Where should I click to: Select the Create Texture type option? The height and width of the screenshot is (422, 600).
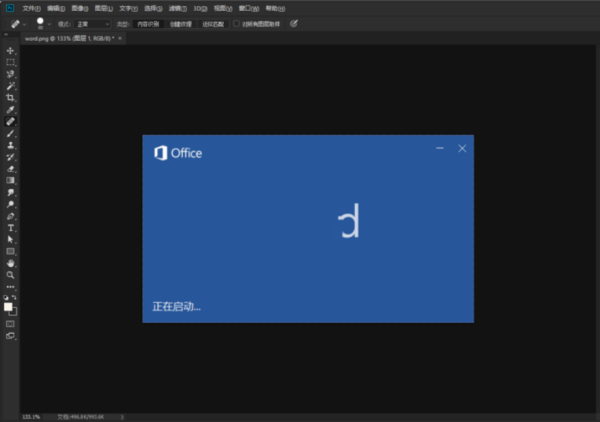[x=181, y=24]
